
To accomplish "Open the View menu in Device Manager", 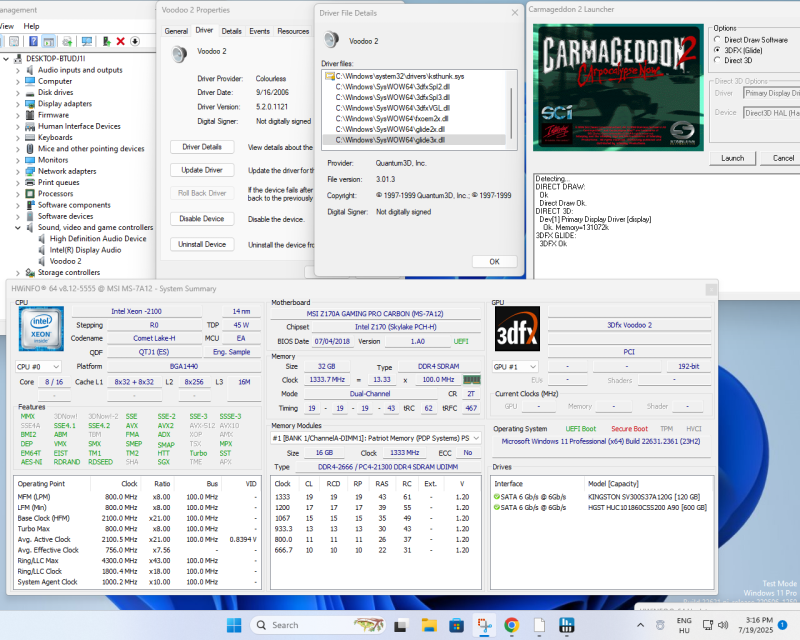I will (x=7, y=26).
